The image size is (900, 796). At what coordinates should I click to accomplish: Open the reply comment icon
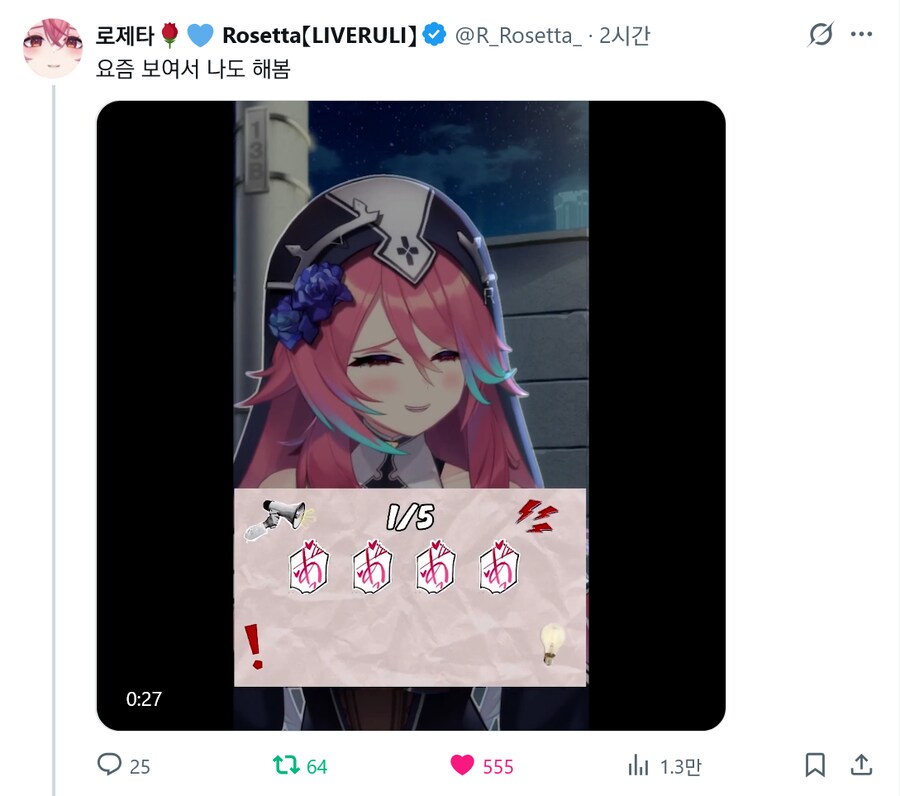pos(109,764)
